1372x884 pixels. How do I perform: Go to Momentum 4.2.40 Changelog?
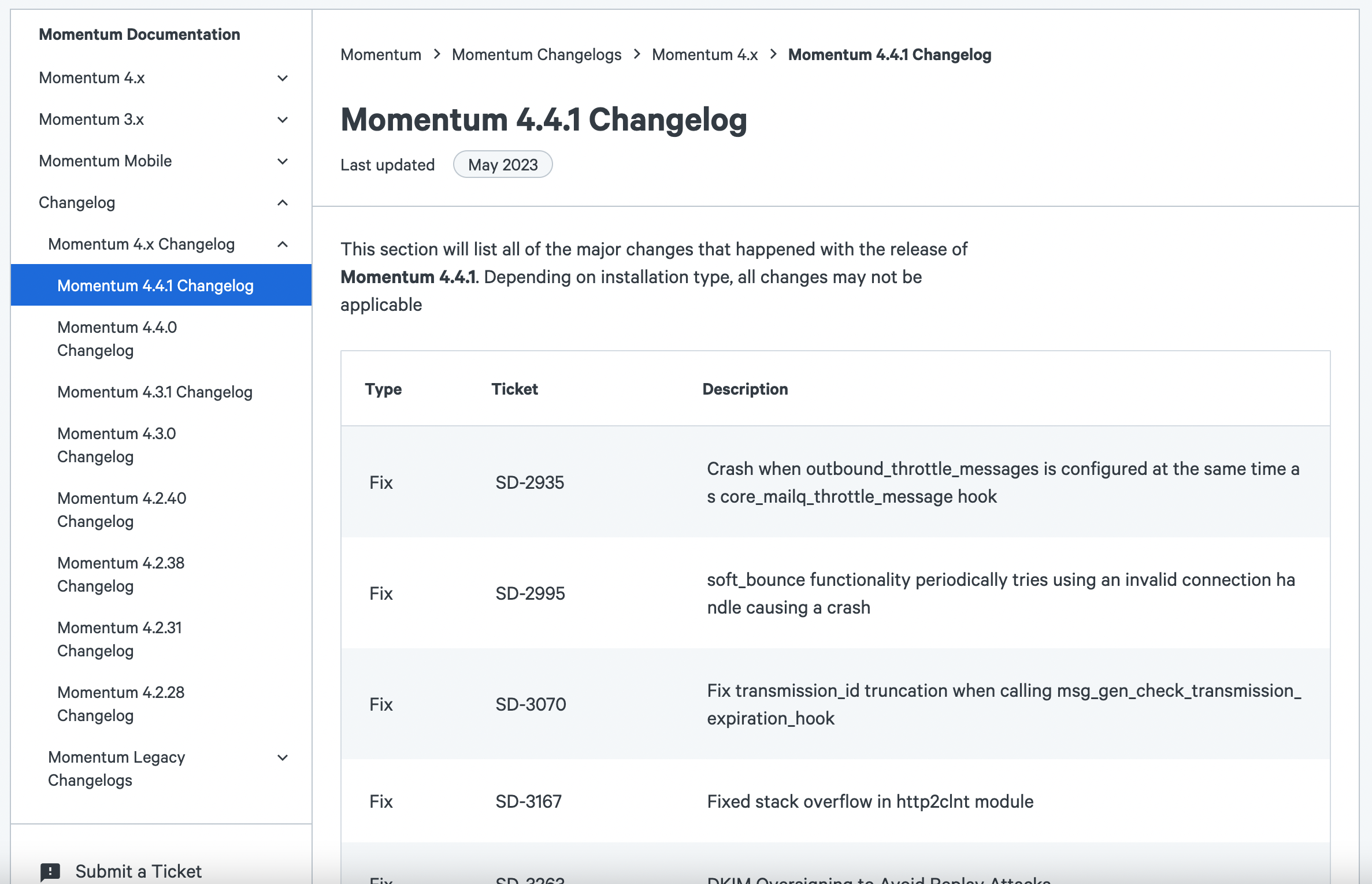[122, 510]
